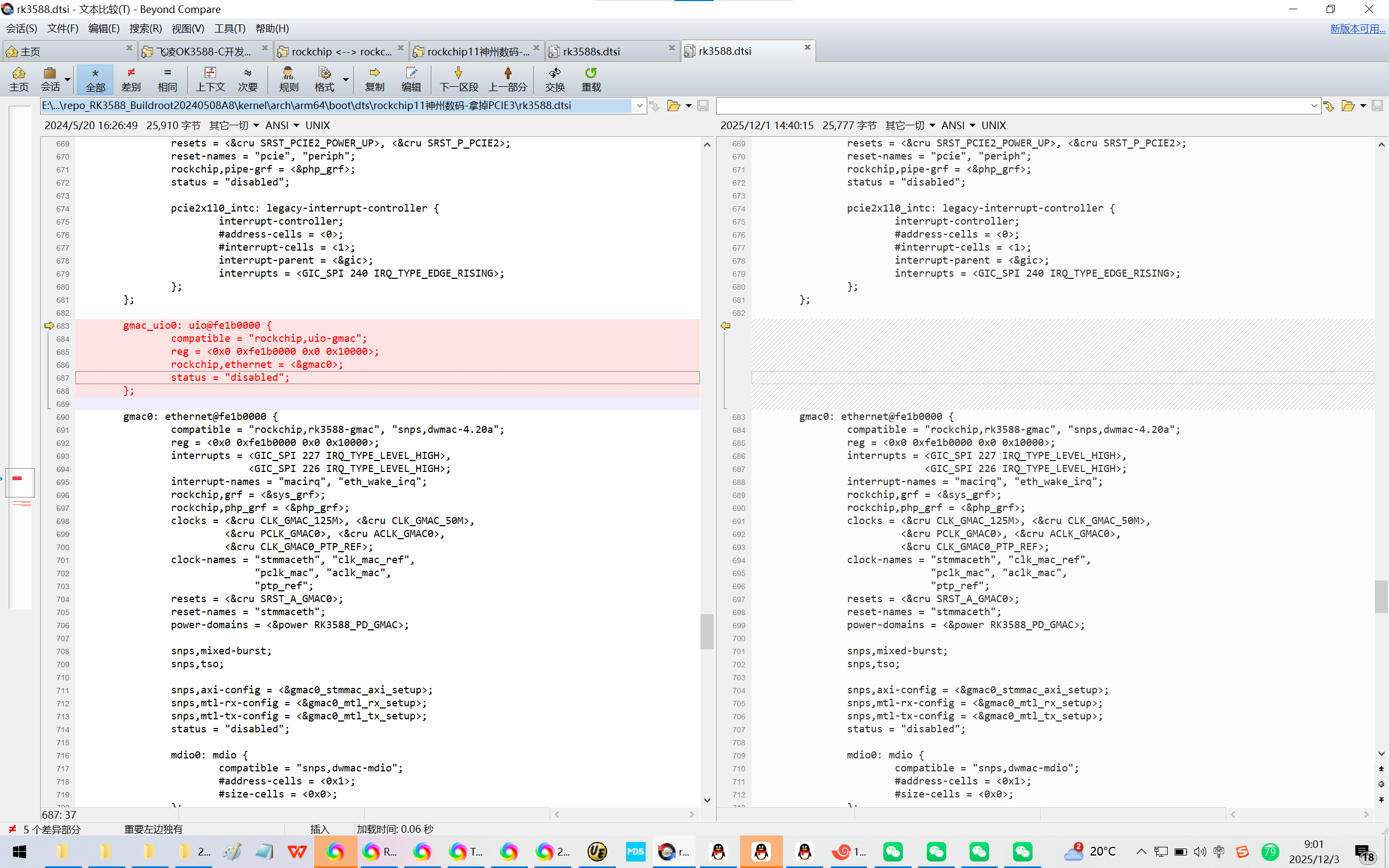
Task: Switch to the rk3588s.dtsi tab
Action: point(591,52)
